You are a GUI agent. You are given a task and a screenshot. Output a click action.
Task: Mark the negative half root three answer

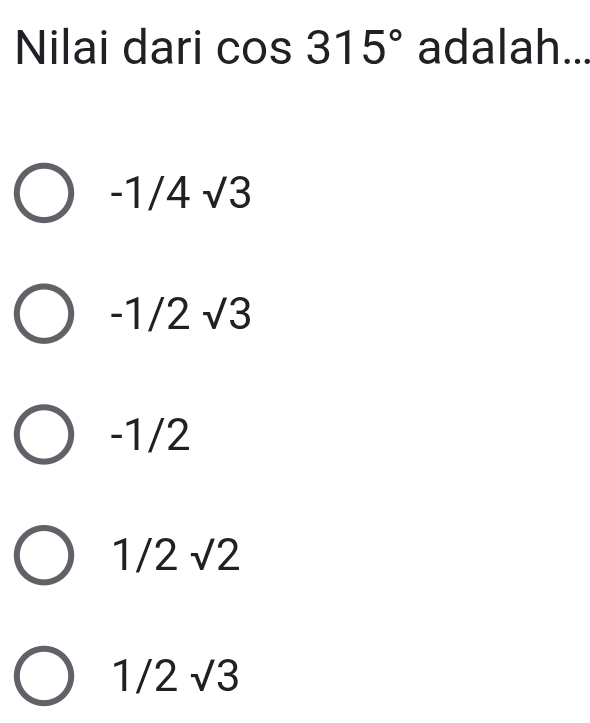click(44, 314)
